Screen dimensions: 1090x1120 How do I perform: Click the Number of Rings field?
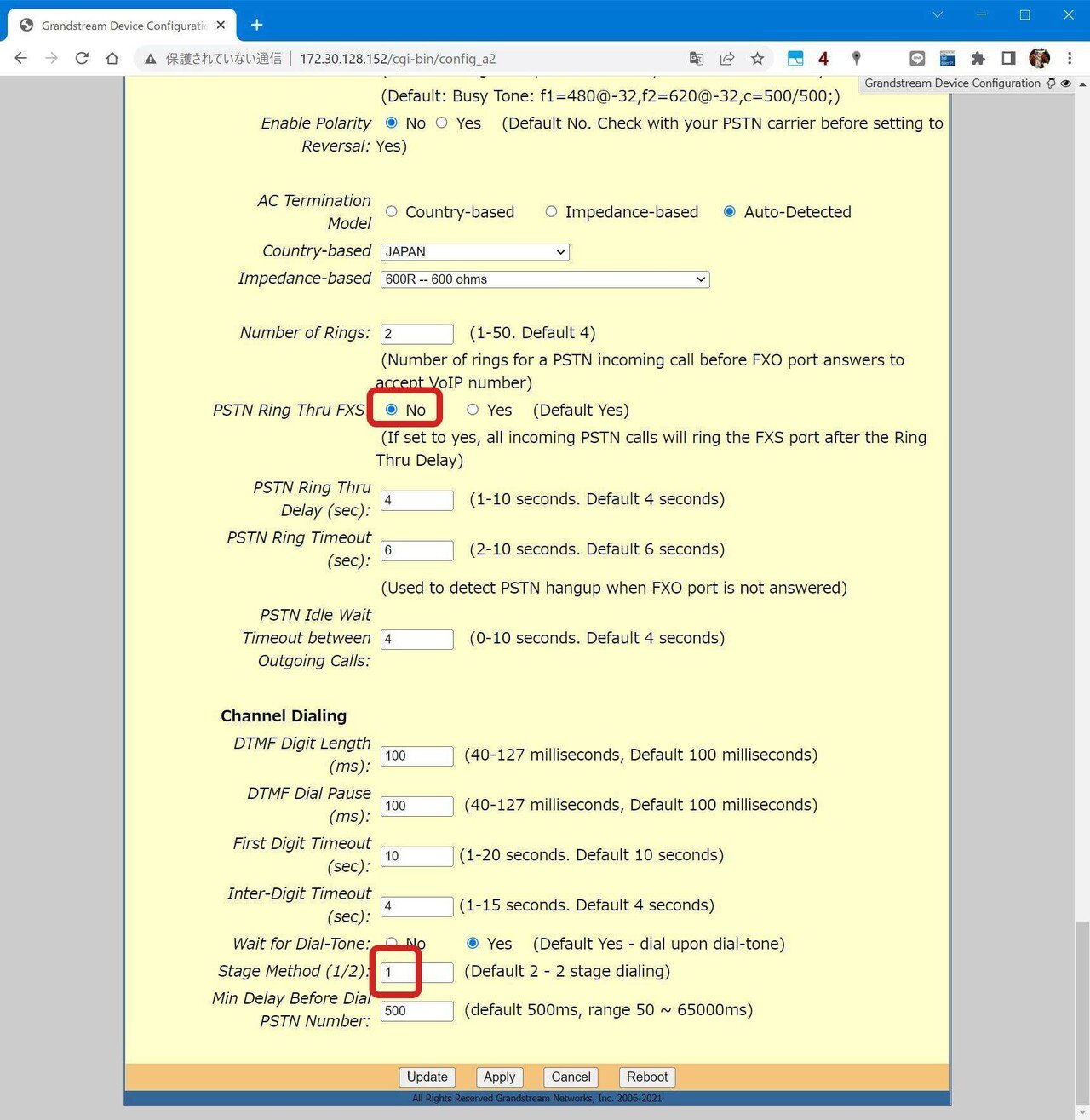417,334
